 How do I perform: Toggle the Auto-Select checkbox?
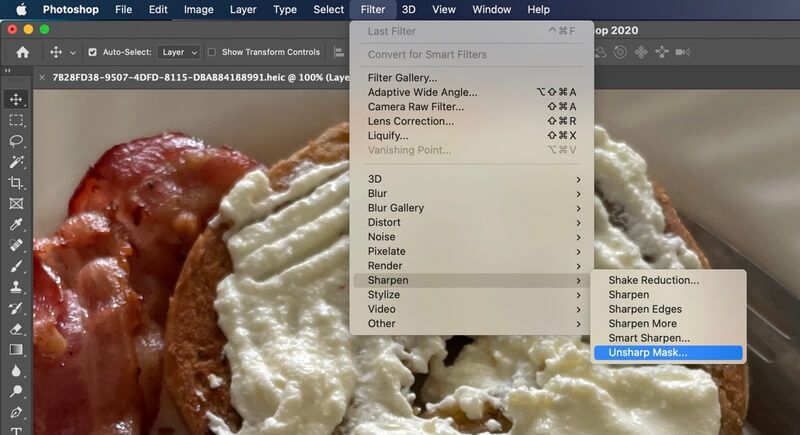pos(93,52)
